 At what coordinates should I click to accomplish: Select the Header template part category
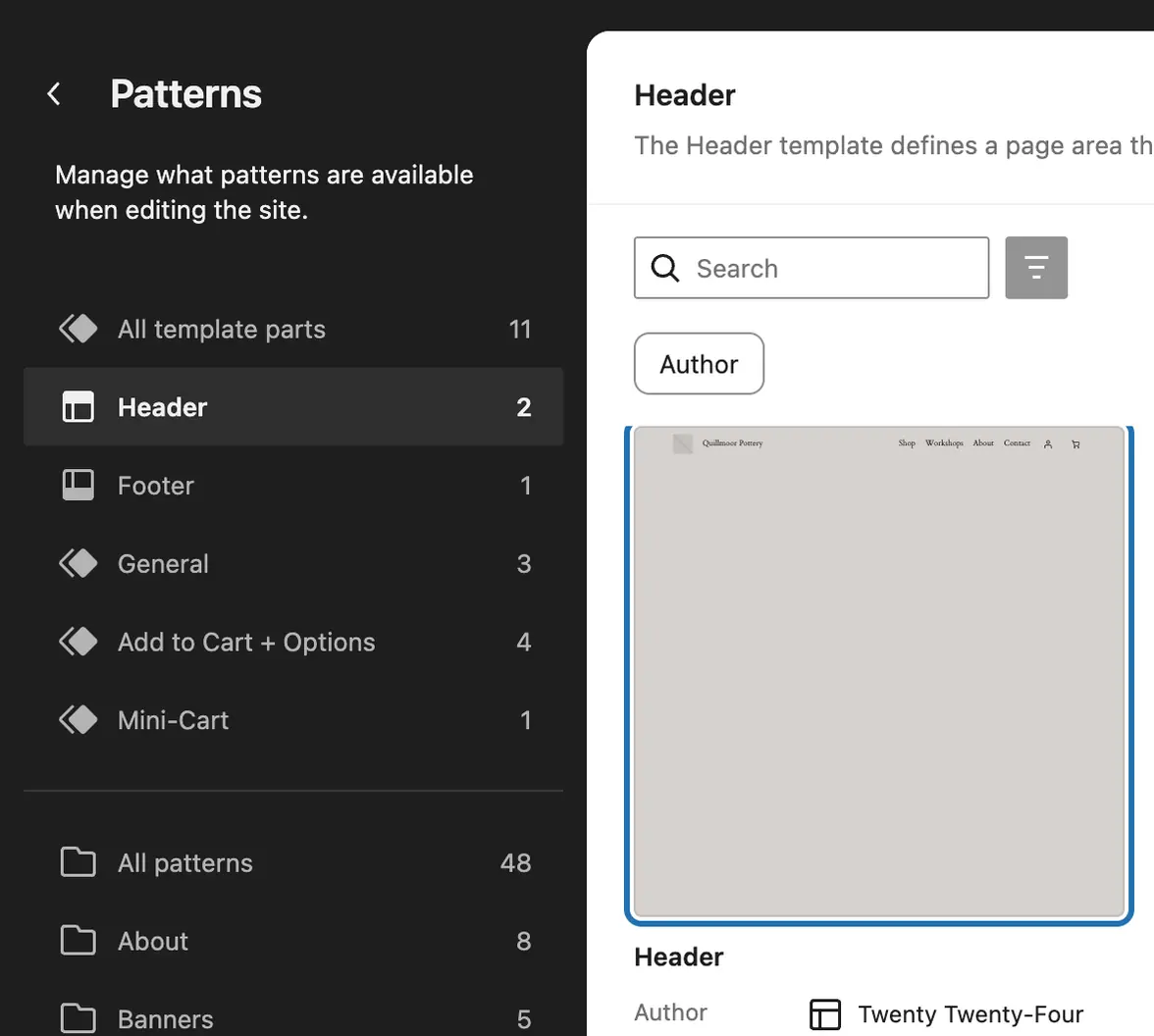pyautogui.click(x=293, y=407)
